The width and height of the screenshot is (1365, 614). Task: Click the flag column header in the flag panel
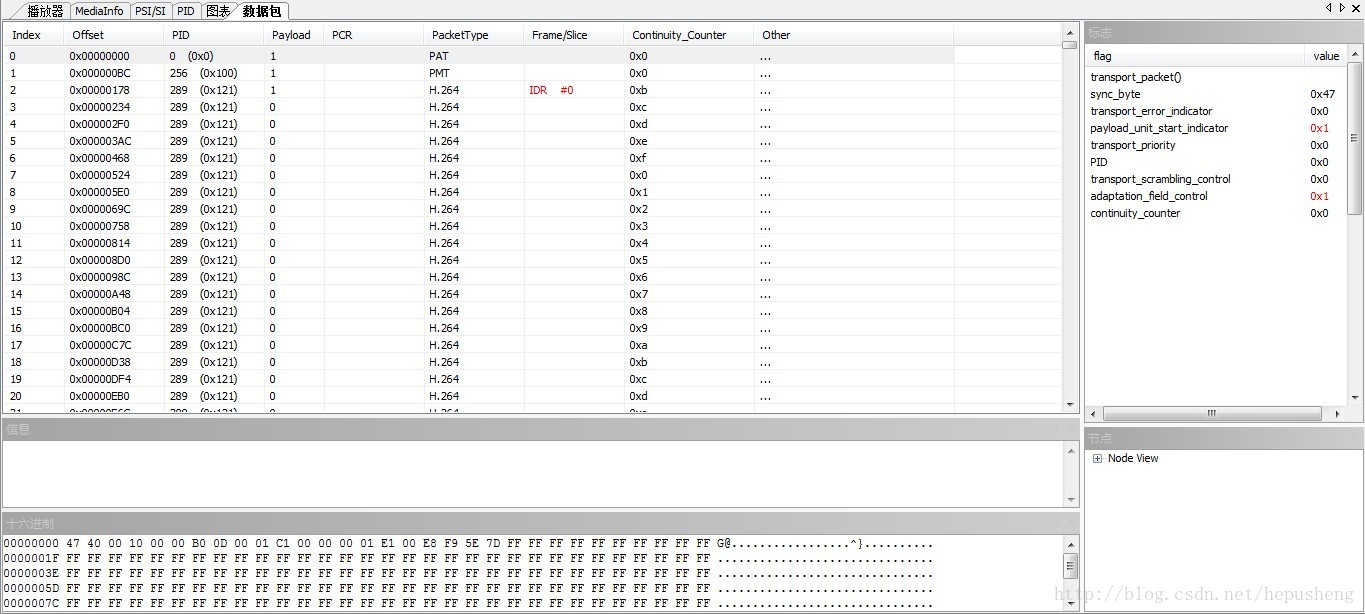[1195, 56]
